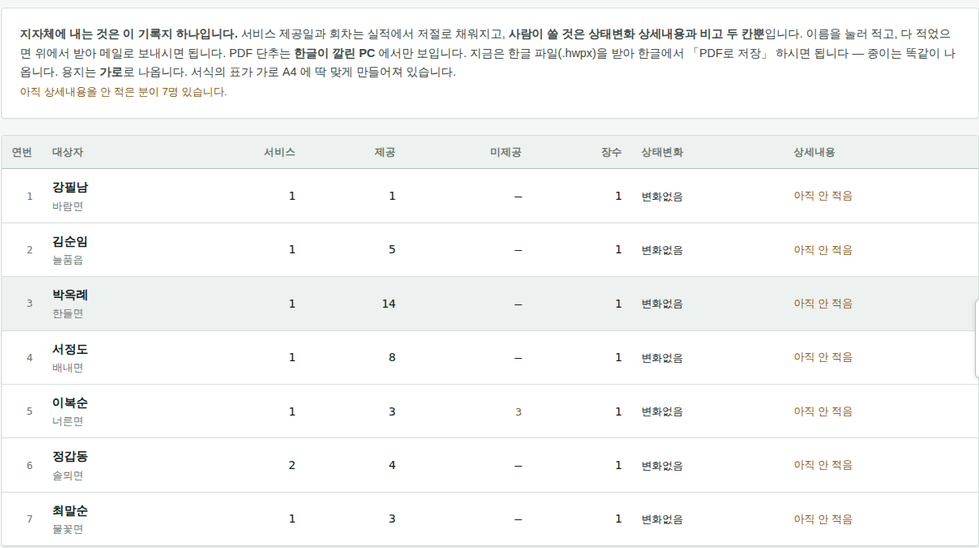Select '변화없음' status for 서정도

(662, 358)
